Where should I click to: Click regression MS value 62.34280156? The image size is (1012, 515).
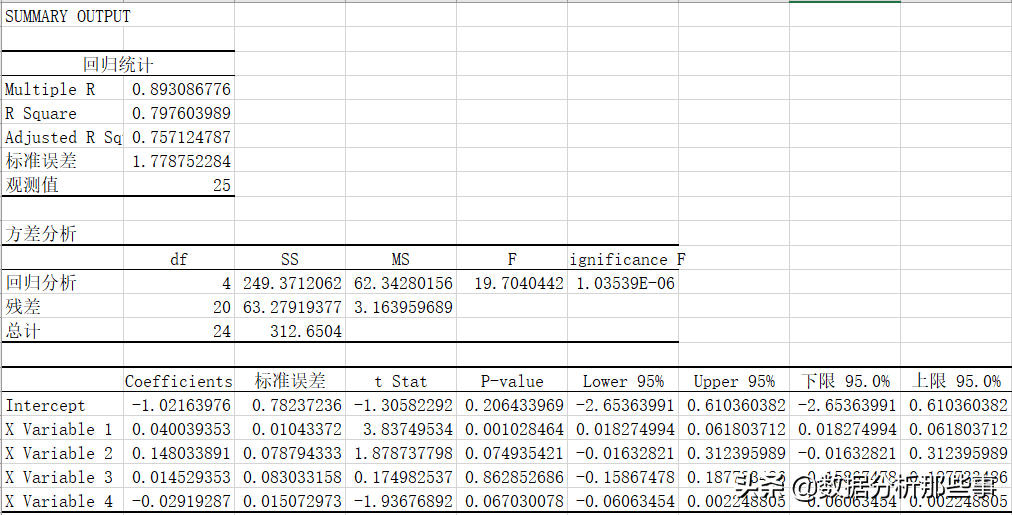click(403, 283)
